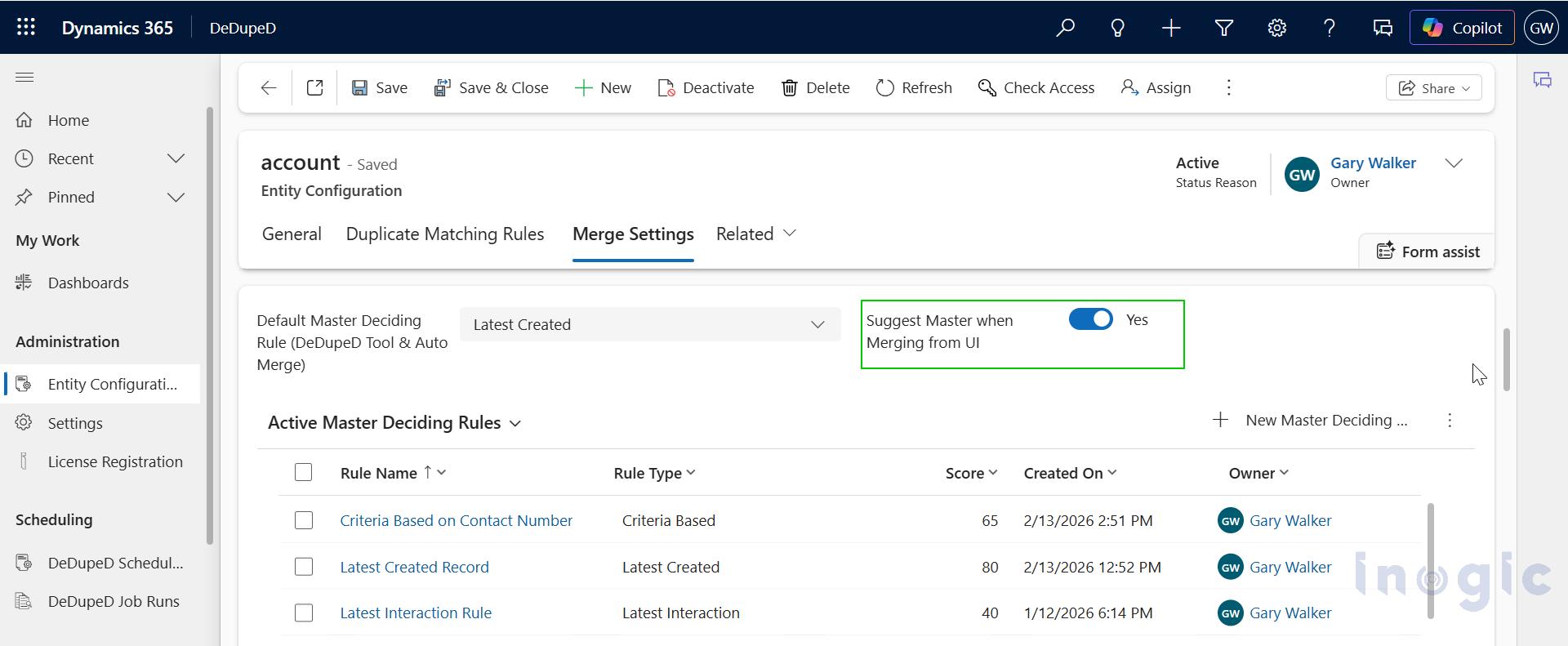The height and width of the screenshot is (646, 1568).
Task: Toggle Suggest Master when Merging from UI
Action: tap(1090, 319)
